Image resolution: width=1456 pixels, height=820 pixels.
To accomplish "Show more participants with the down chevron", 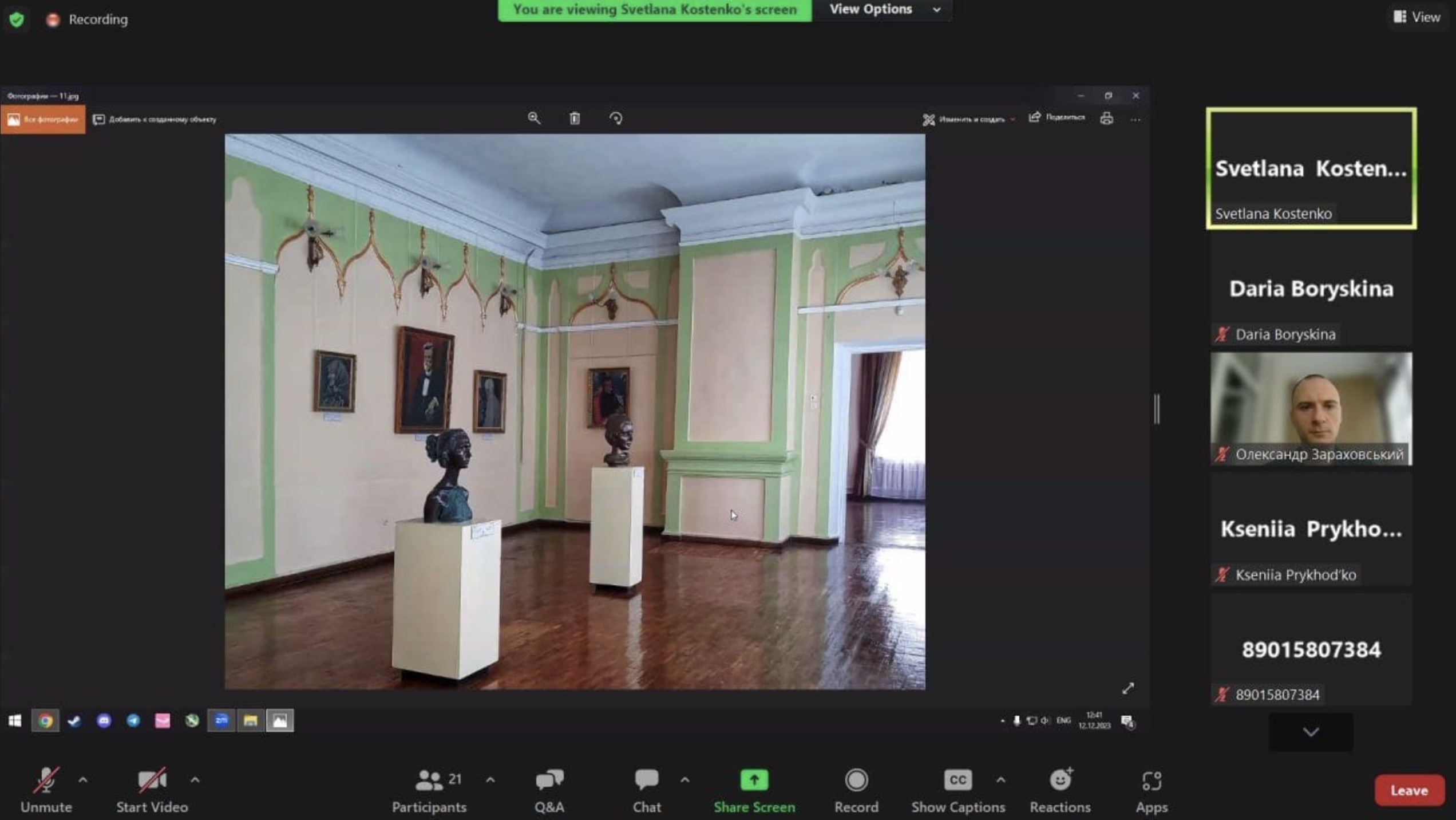I will (1311, 732).
